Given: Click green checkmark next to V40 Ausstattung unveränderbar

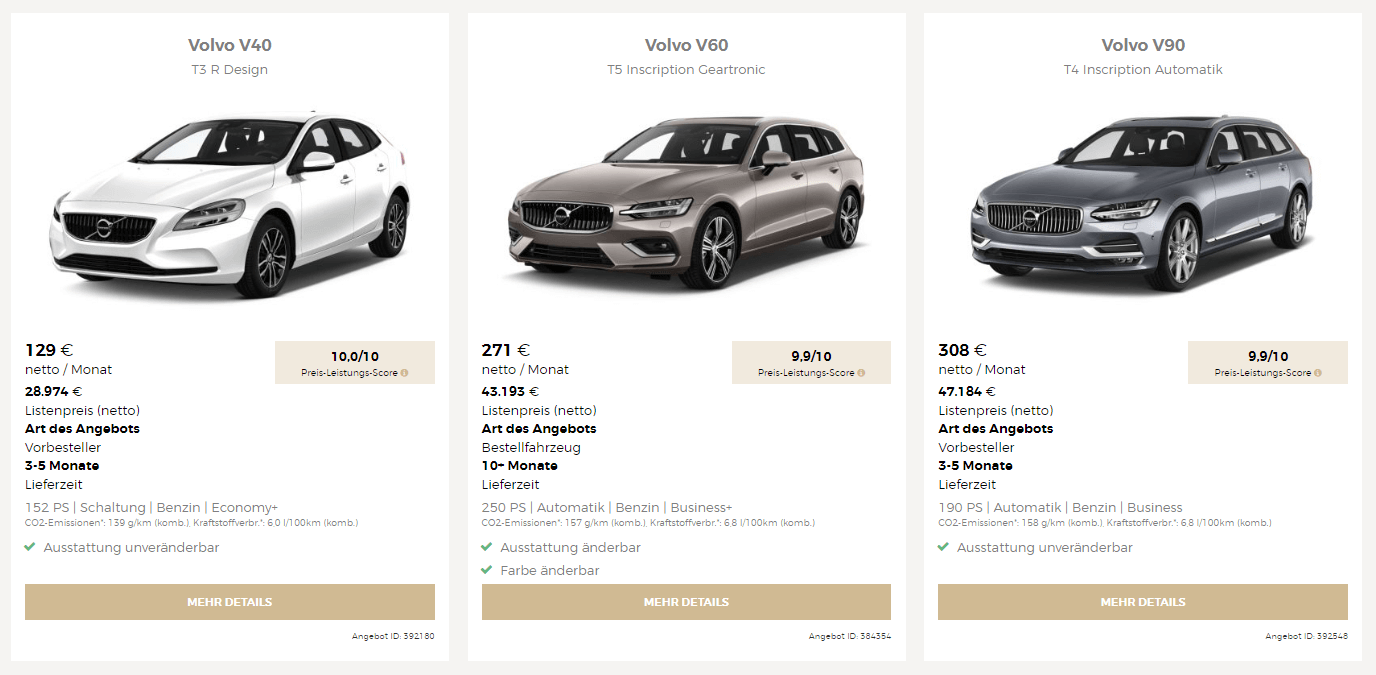Looking at the screenshot, I should click(30, 547).
